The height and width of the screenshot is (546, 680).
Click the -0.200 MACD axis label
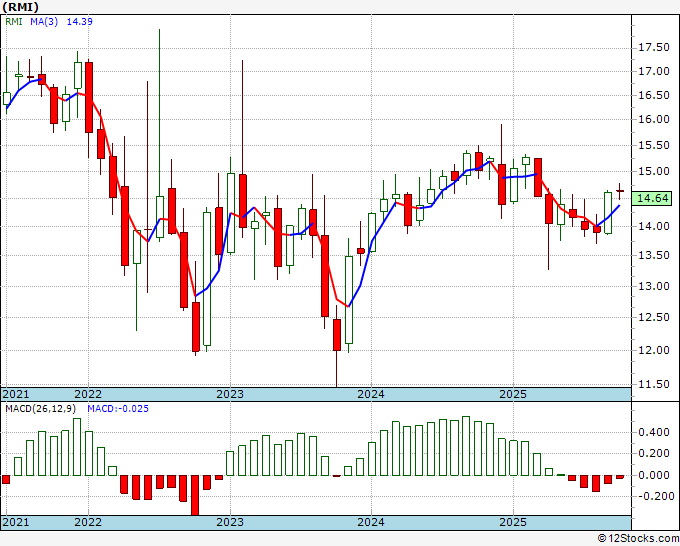click(x=652, y=497)
